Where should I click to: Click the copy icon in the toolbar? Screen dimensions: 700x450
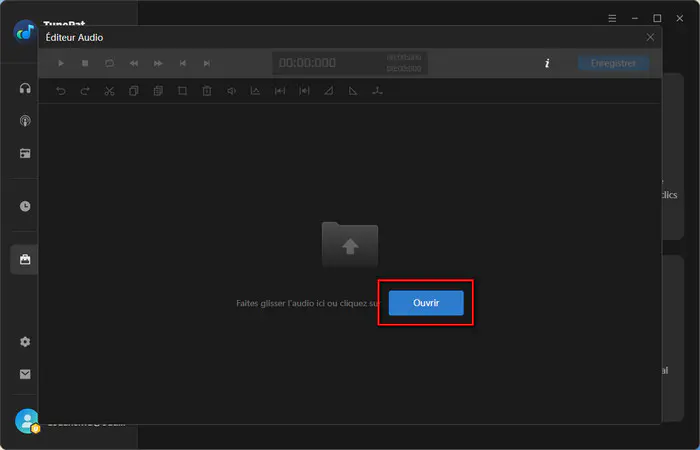pyautogui.click(x=133, y=91)
